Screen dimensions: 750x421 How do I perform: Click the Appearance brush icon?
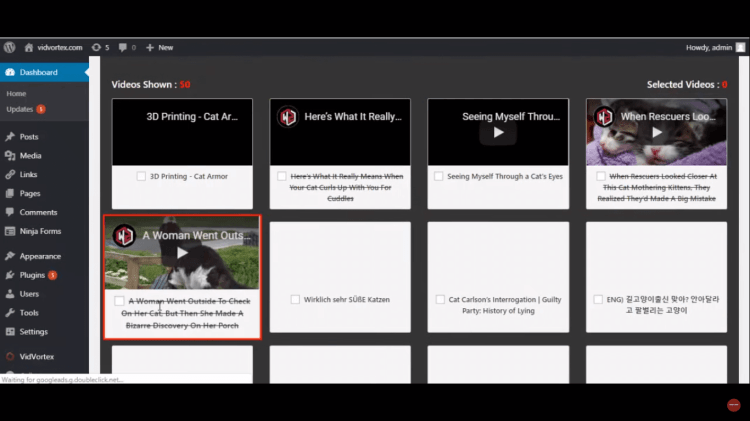point(10,256)
